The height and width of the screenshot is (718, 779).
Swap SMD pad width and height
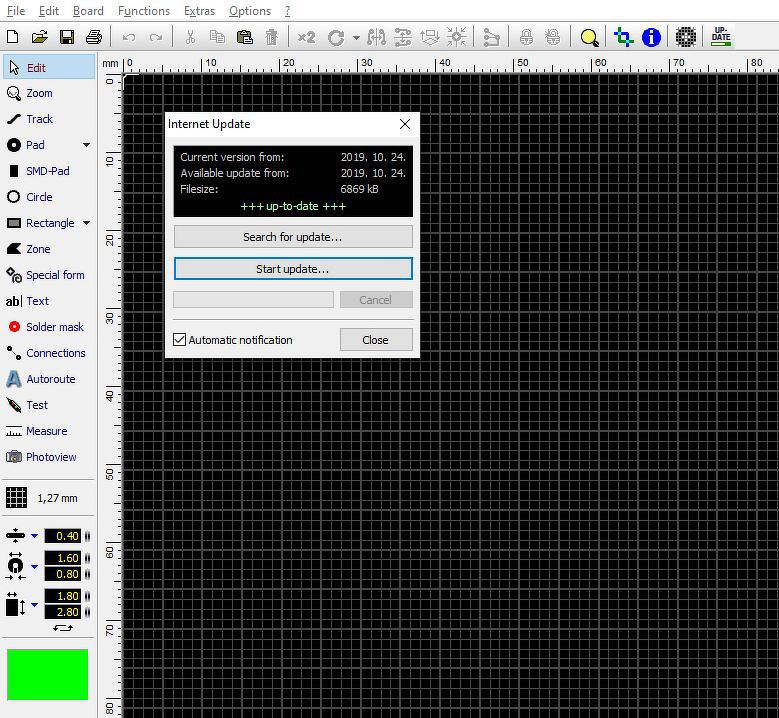63,628
